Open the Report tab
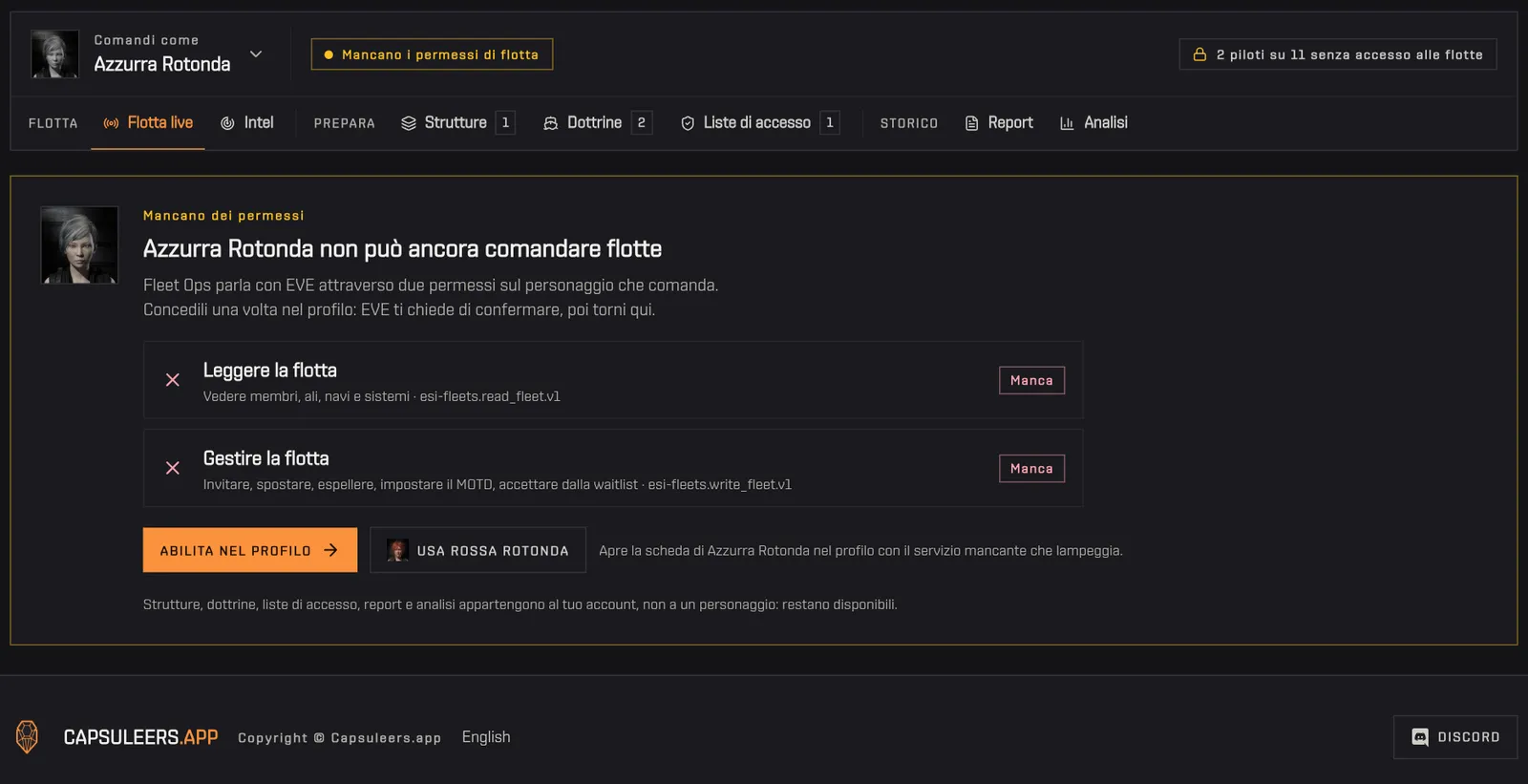The image size is (1528, 784). 999,123
